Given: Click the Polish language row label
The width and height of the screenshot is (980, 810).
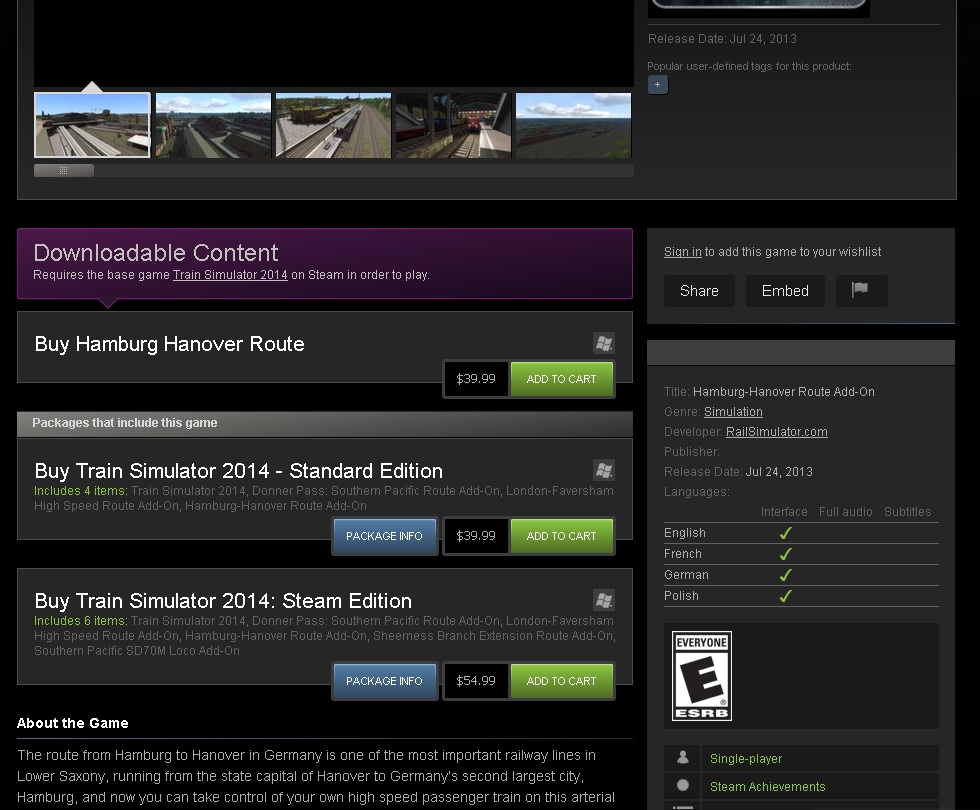Looking at the screenshot, I should click(681, 596).
